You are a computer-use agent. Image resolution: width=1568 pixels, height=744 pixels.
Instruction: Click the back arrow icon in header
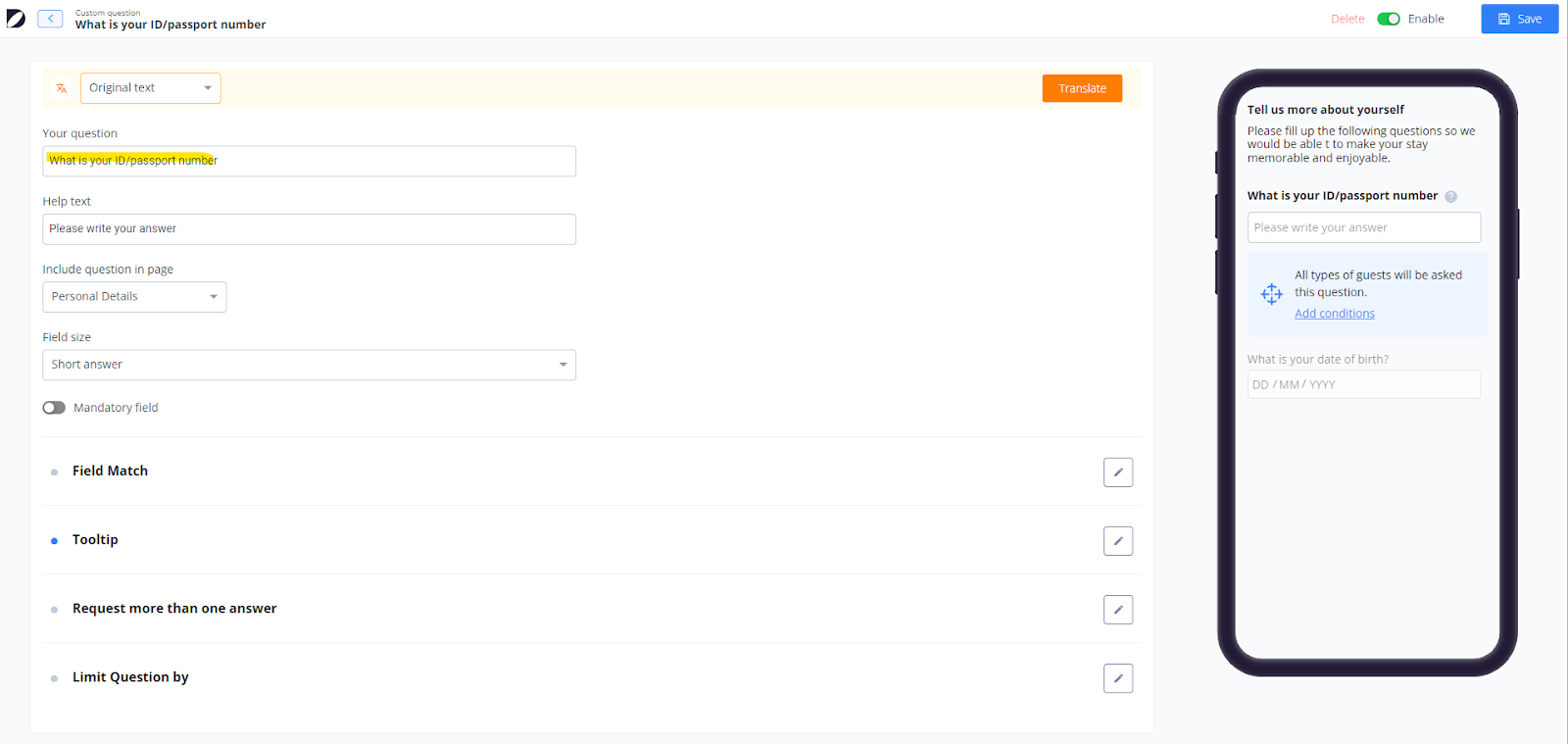tap(50, 19)
